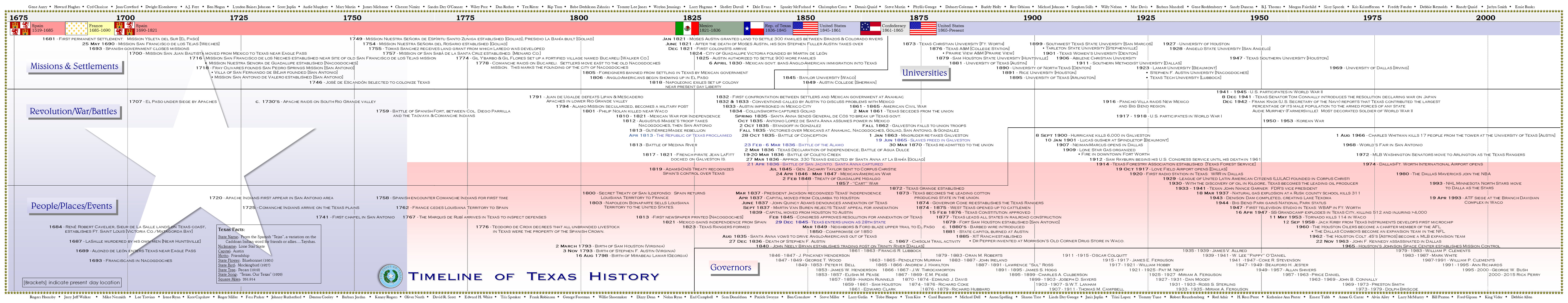Select the United States 1845-1861 flag icon
The width and height of the screenshot is (1568, 303).
pyautogui.click(x=805, y=27)
